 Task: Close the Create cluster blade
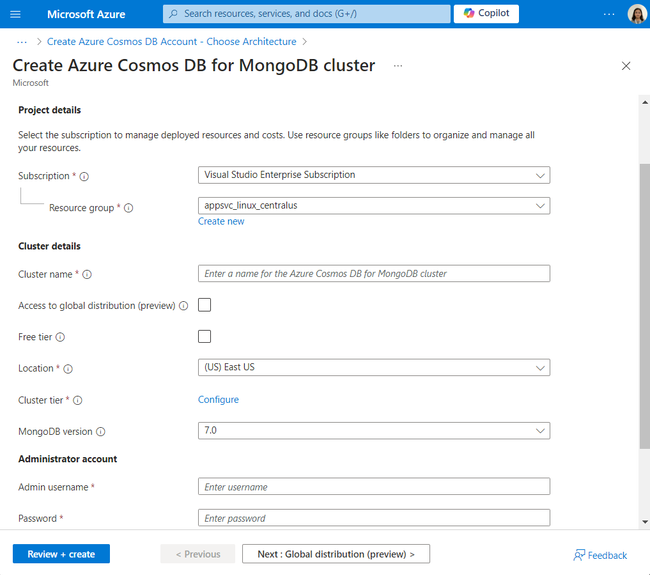626,66
